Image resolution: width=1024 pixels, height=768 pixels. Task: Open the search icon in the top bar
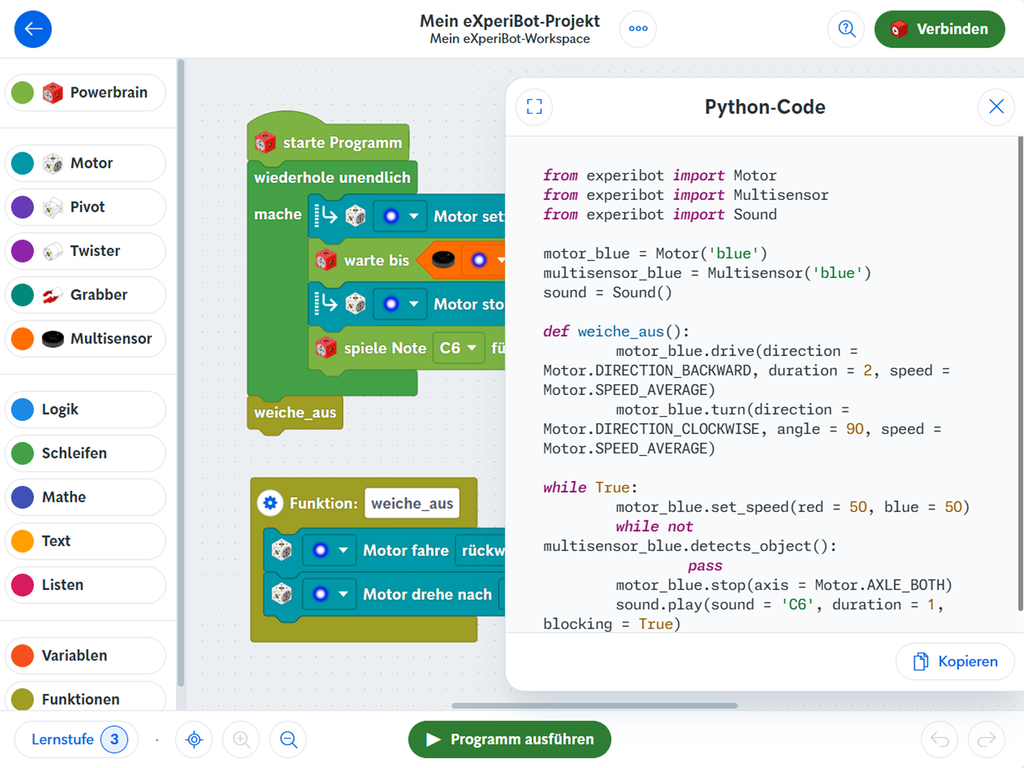click(846, 29)
